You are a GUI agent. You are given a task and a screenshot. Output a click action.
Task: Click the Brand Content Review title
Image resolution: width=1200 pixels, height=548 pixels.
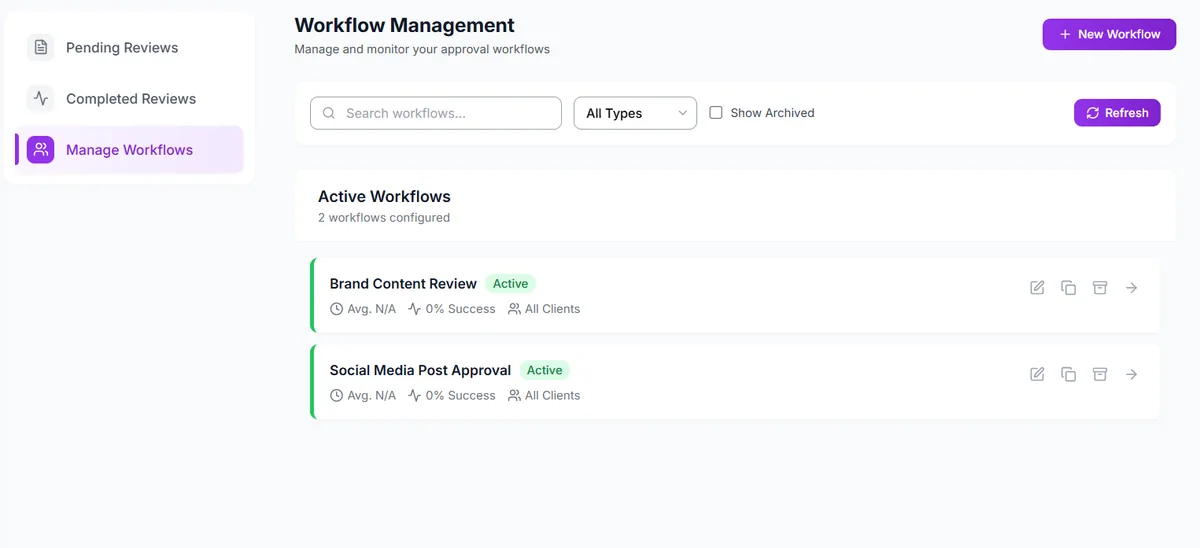pos(403,284)
